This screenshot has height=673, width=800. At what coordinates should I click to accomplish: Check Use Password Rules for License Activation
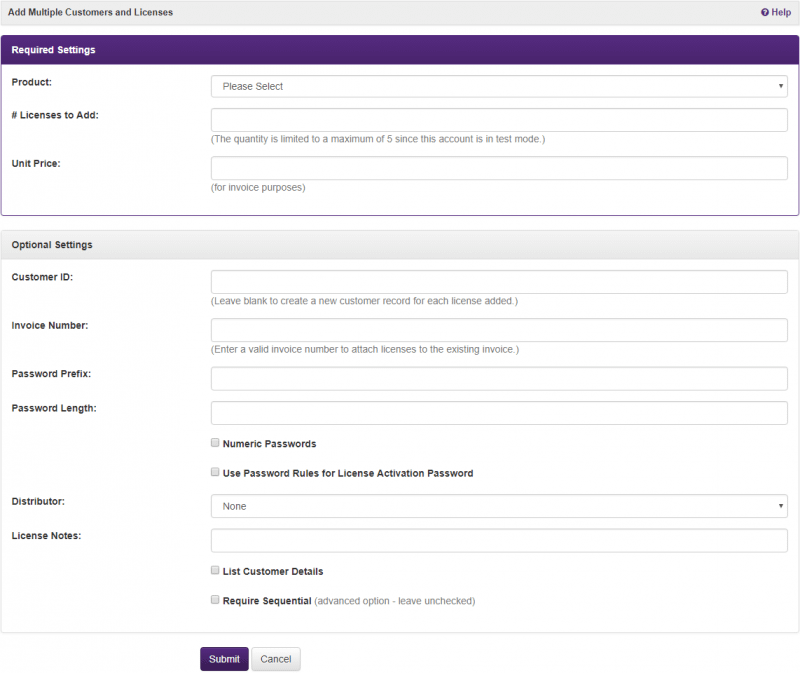tap(215, 472)
